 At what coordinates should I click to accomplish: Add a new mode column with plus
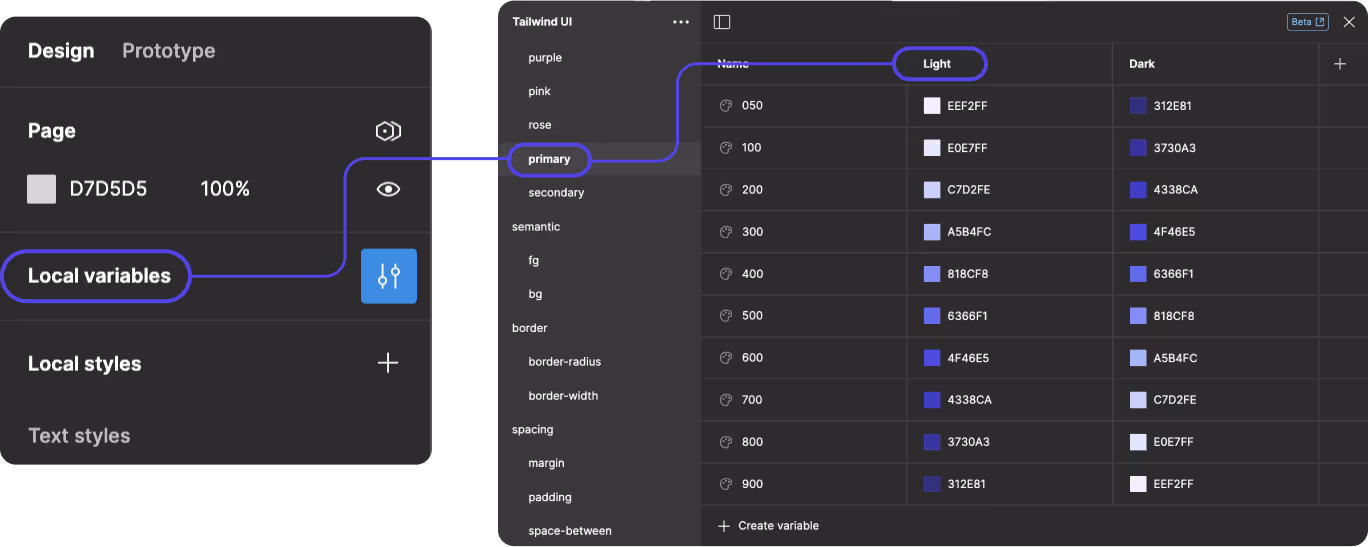[1340, 64]
